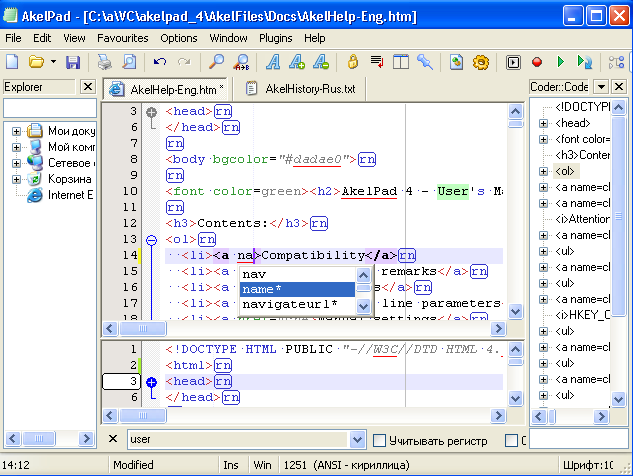Click the print icon in toolbar

(105, 62)
